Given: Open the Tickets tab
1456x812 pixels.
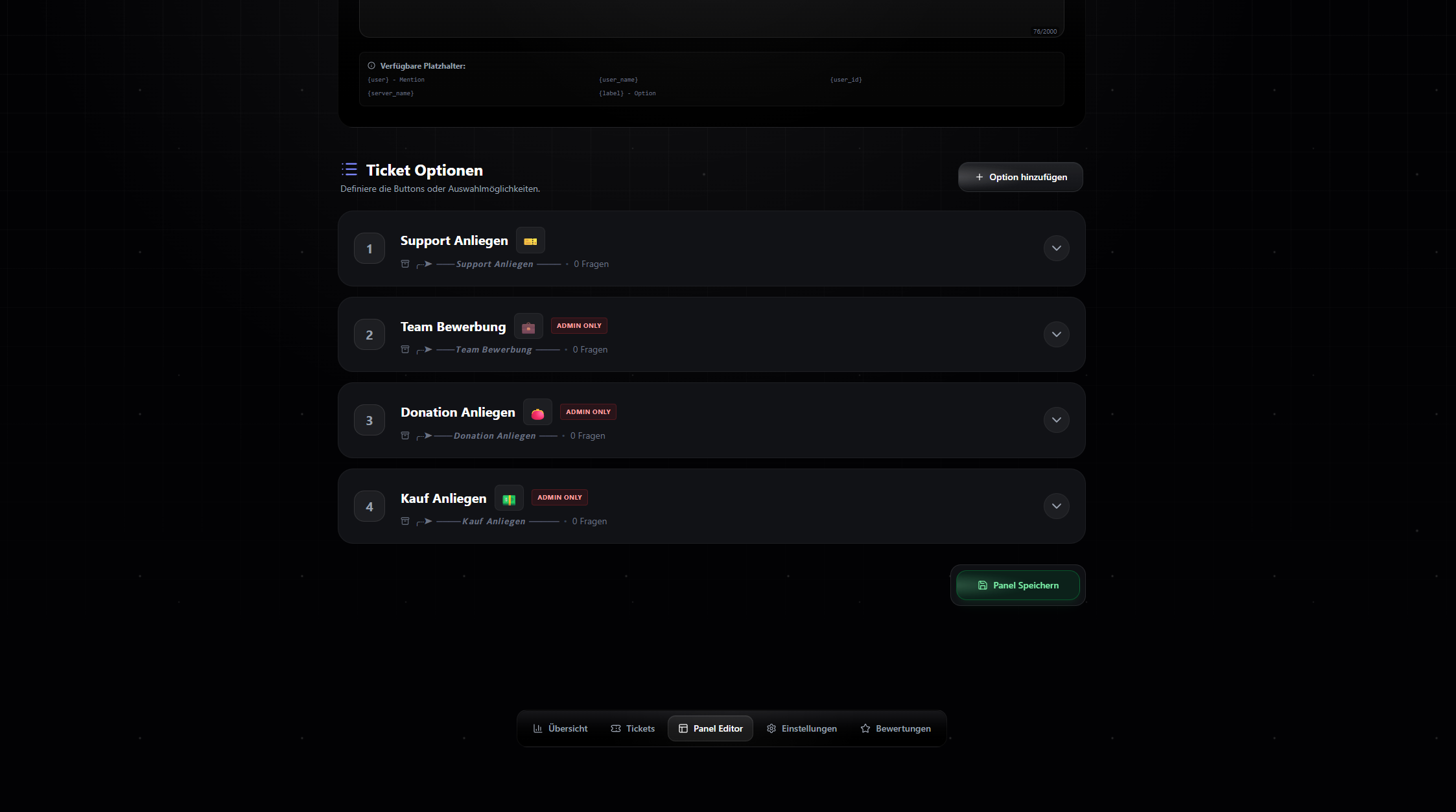Looking at the screenshot, I should click(x=633, y=728).
